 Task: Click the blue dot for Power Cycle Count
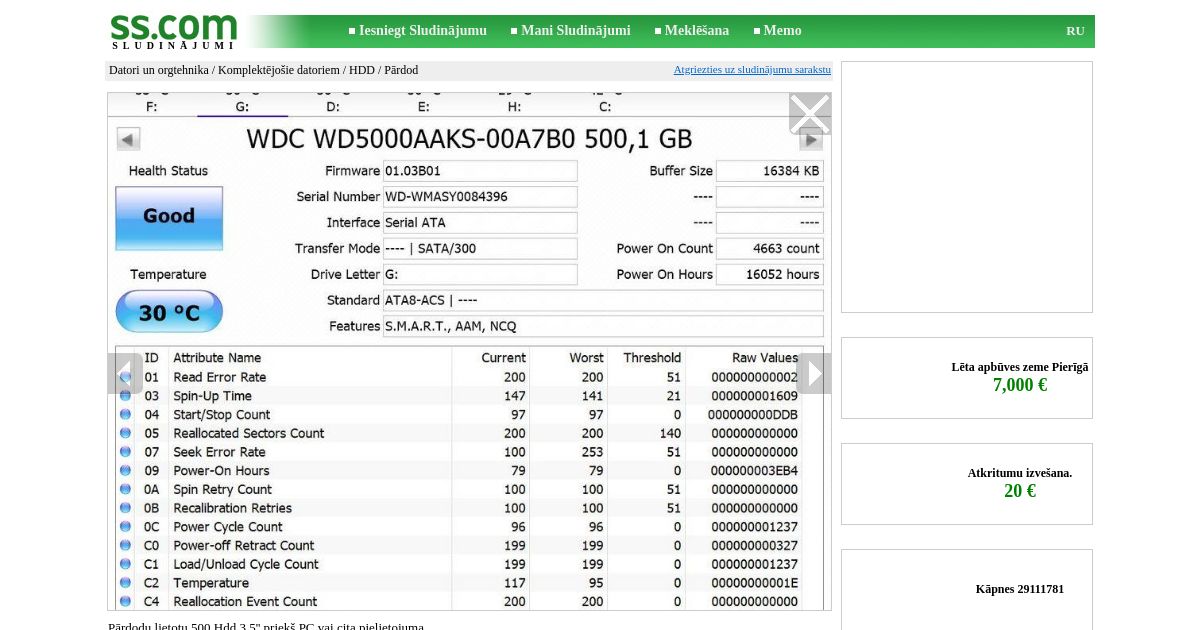click(125, 527)
